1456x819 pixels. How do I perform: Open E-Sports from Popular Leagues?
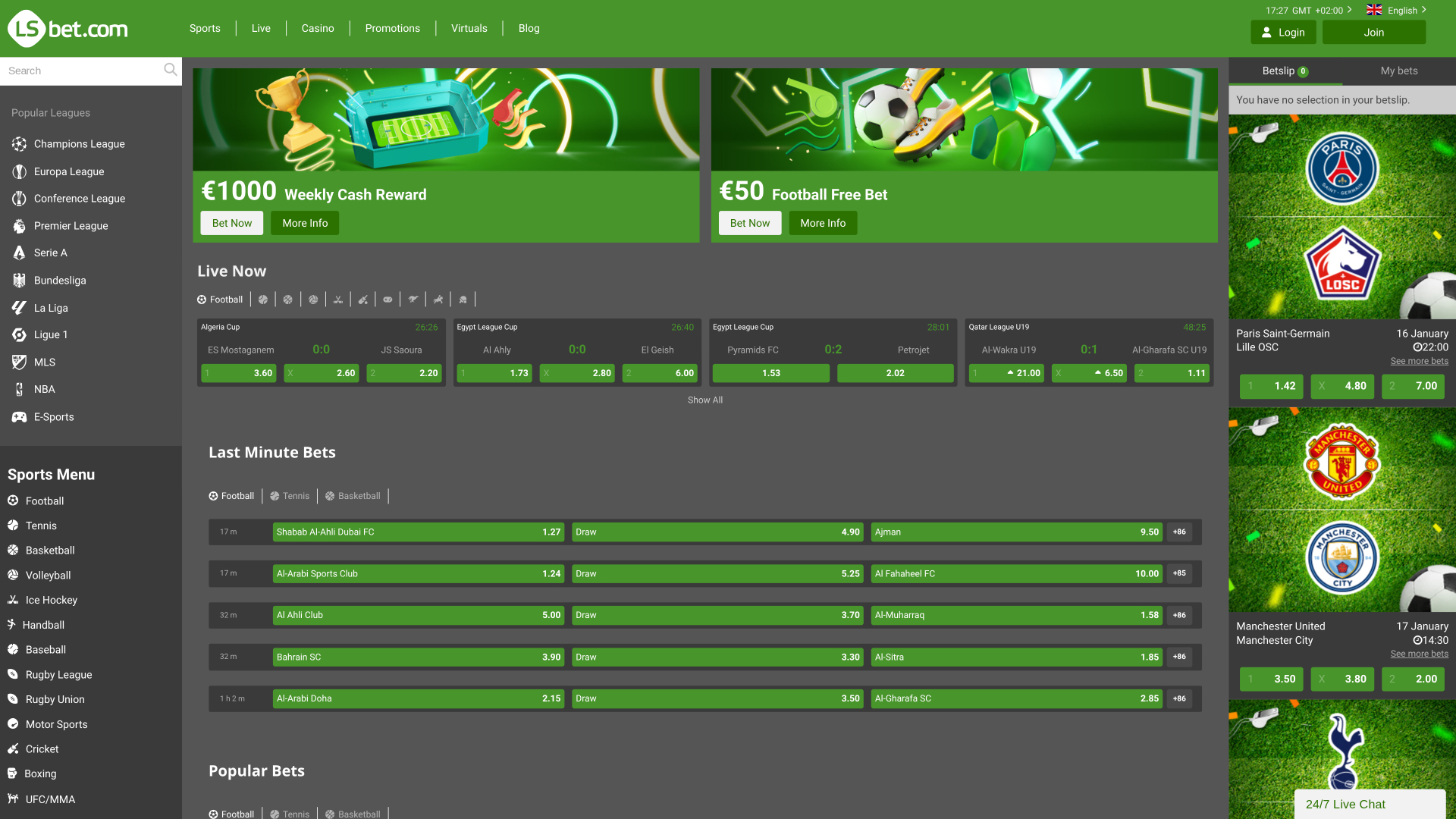54,416
